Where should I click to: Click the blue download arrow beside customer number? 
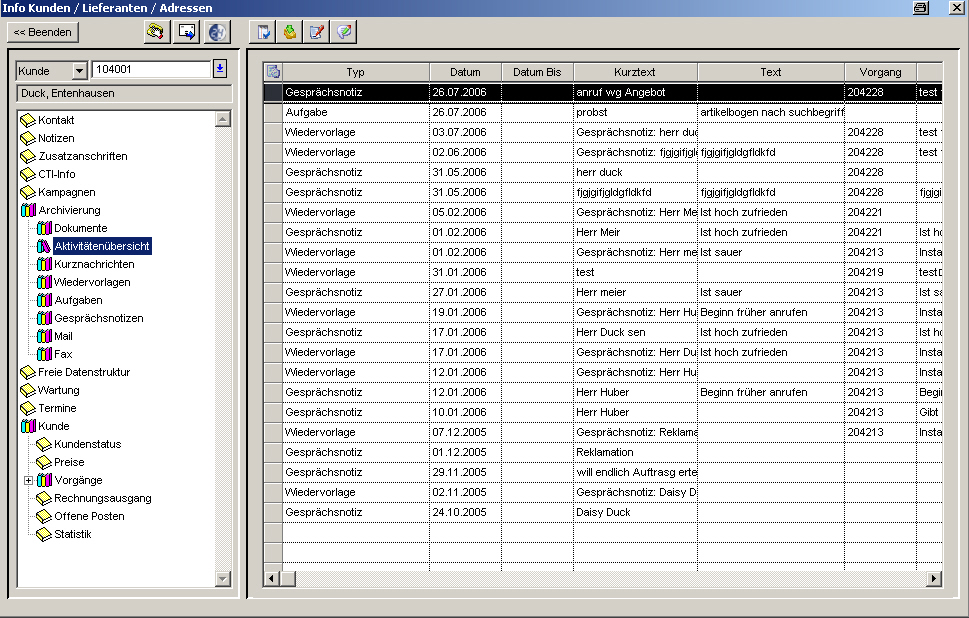[x=220, y=69]
